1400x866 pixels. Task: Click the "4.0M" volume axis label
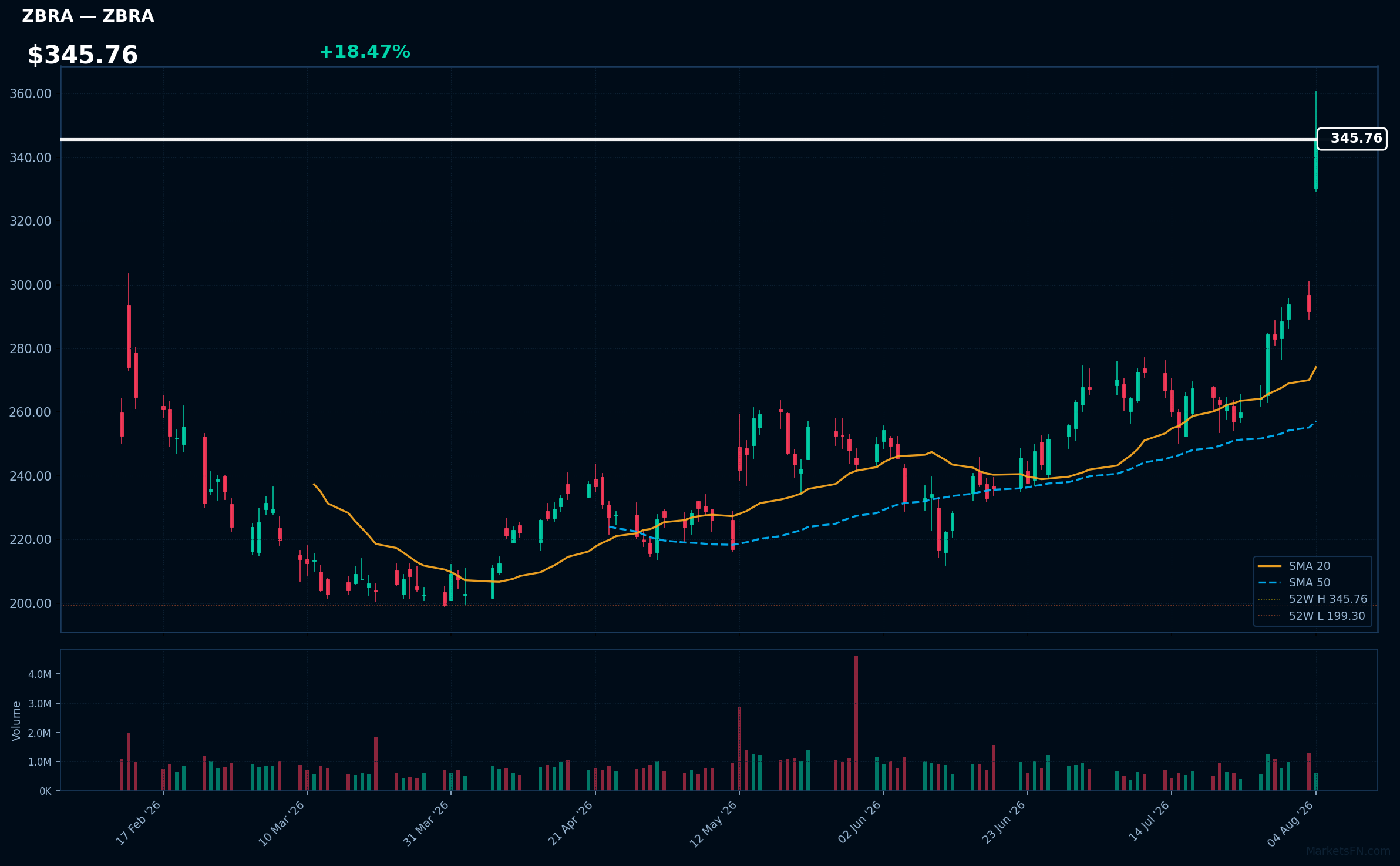tap(40, 674)
